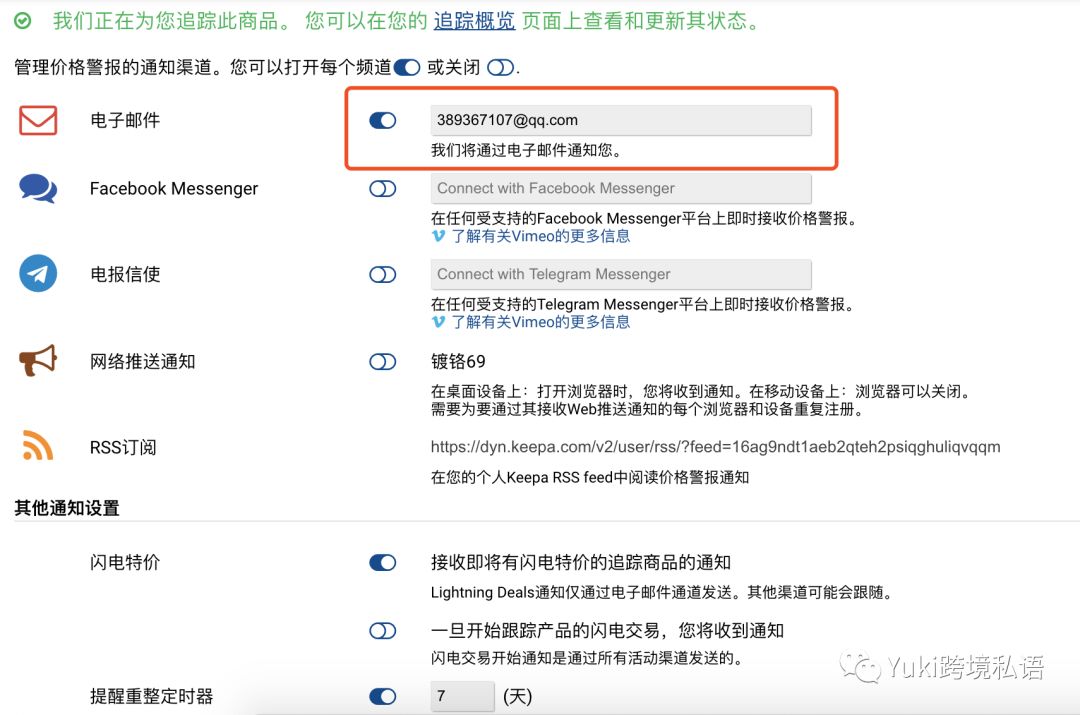
Task: Click the orange RSS feed icon
Action: pyautogui.click(x=36, y=446)
